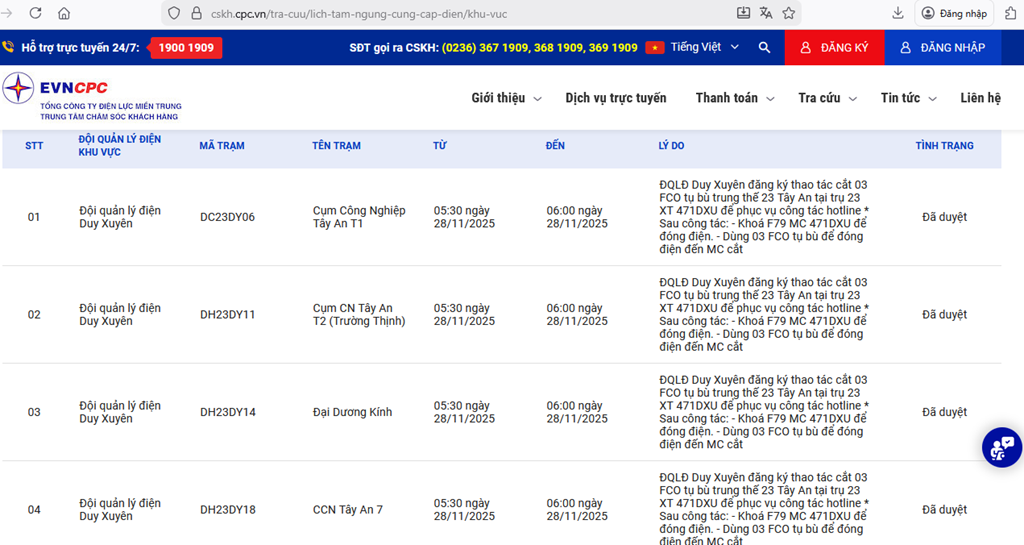Image resolution: width=1024 pixels, height=545 pixels.
Task: Click the padlock site security icon
Action: pyautogui.click(x=197, y=13)
